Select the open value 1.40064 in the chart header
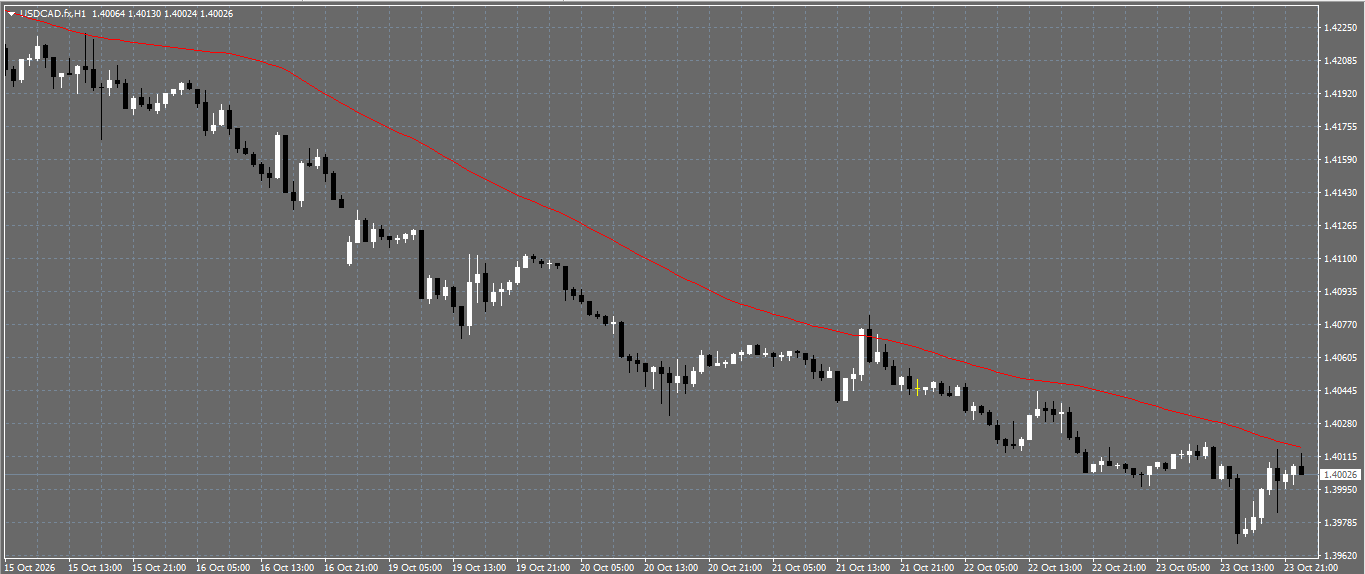 tap(109, 14)
